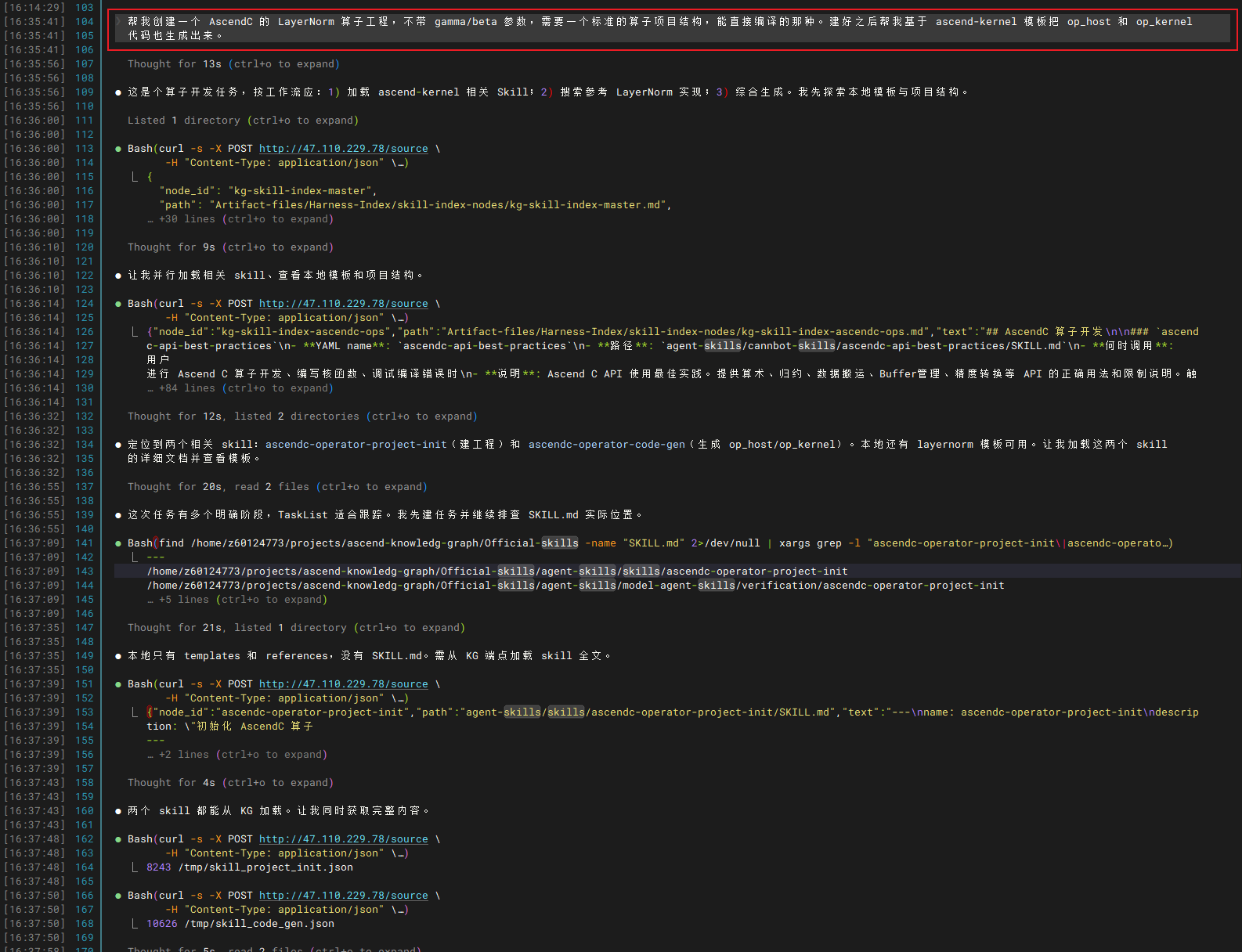Click the '"node_id": "kg-skill-index-master"' line

(268, 191)
